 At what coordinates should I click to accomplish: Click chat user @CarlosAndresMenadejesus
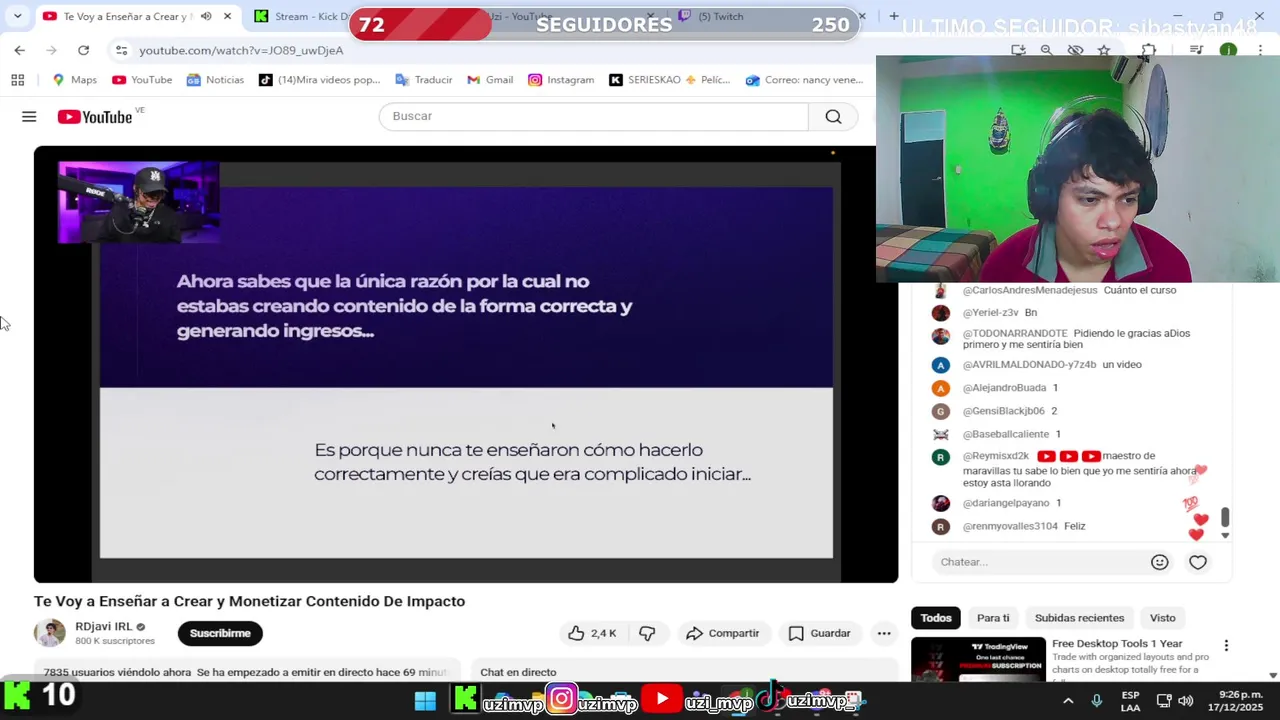(x=1029, y=290)
